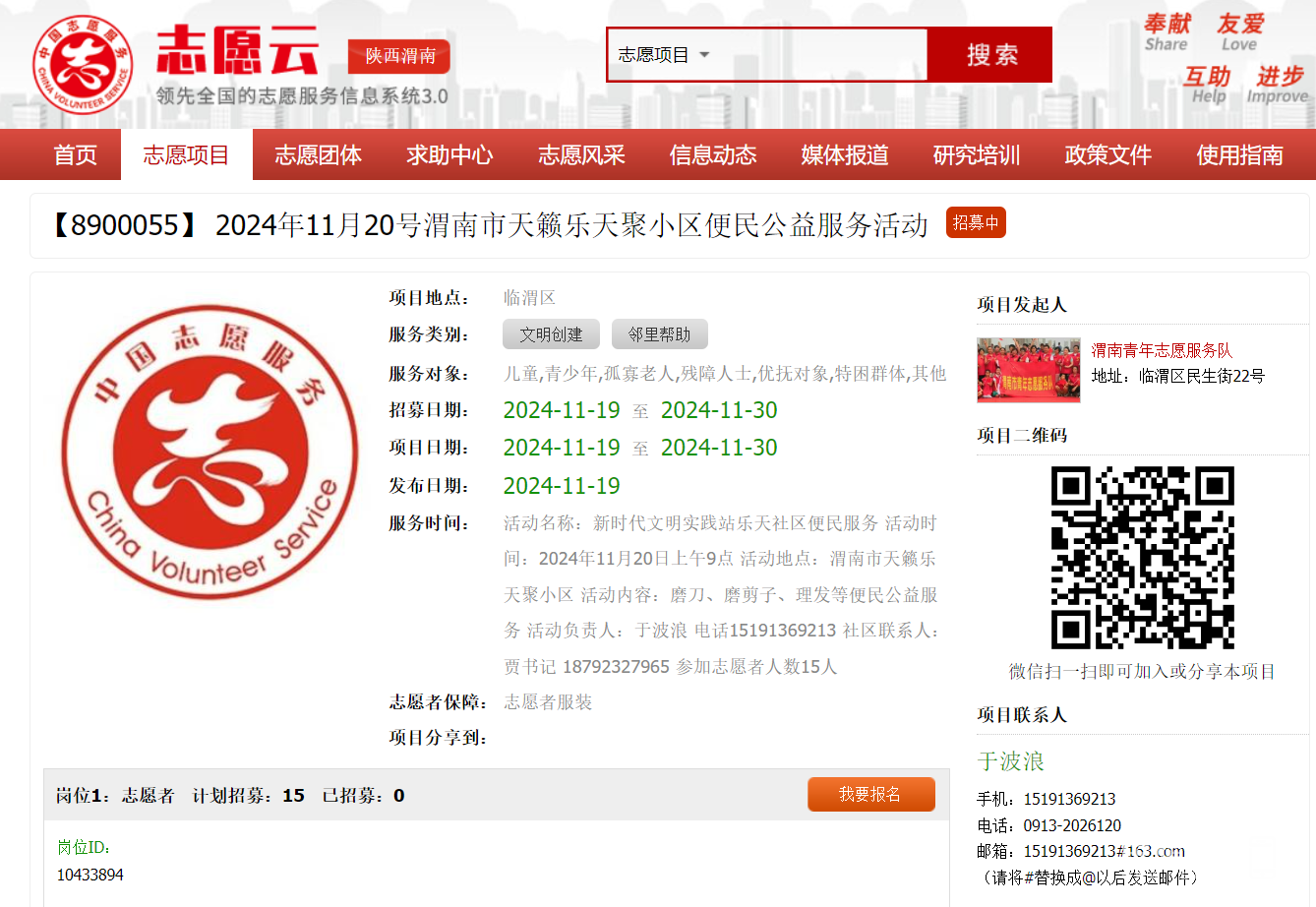The height and width of the screenshot is (907, 1316).
Task: Click the large China Volunteer Service emblem
Action: tap(210, 452)
